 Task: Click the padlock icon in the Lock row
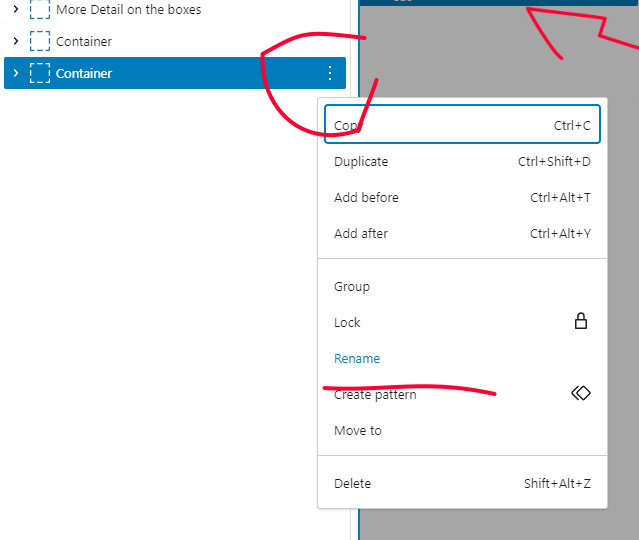[580, 322]
